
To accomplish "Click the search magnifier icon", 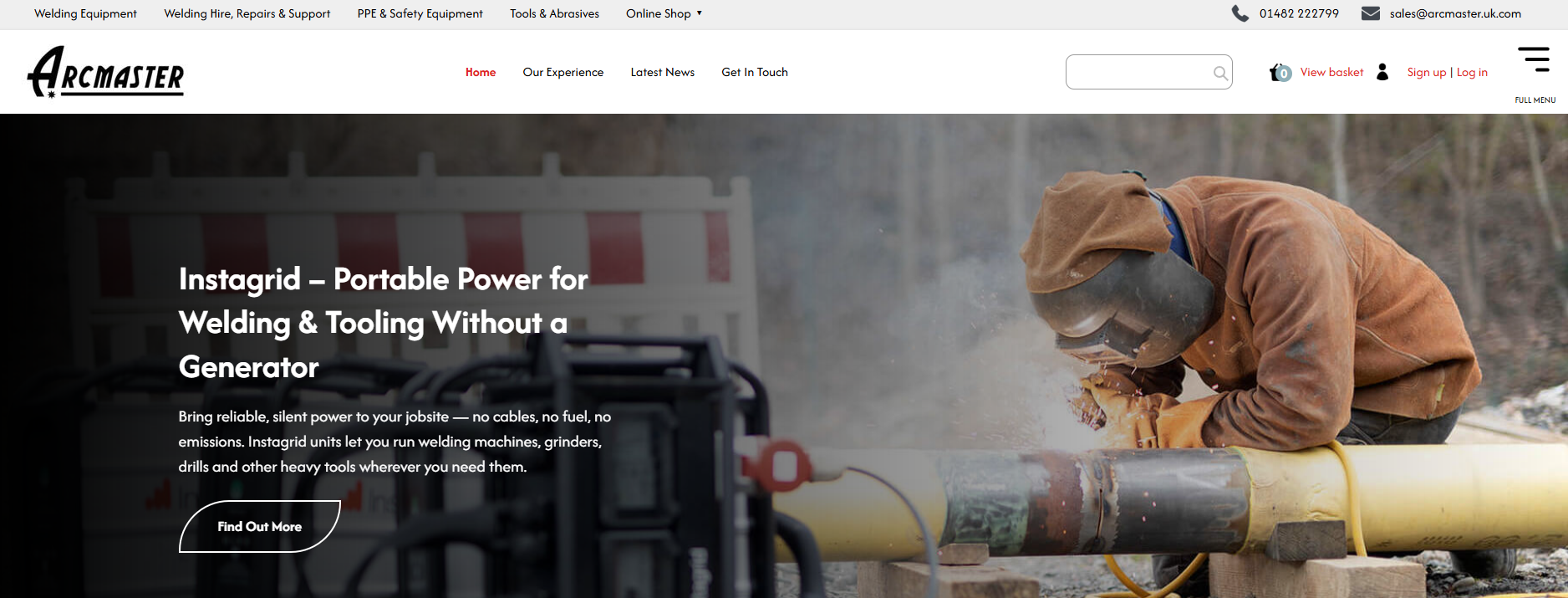I will tap(1220, 73).
